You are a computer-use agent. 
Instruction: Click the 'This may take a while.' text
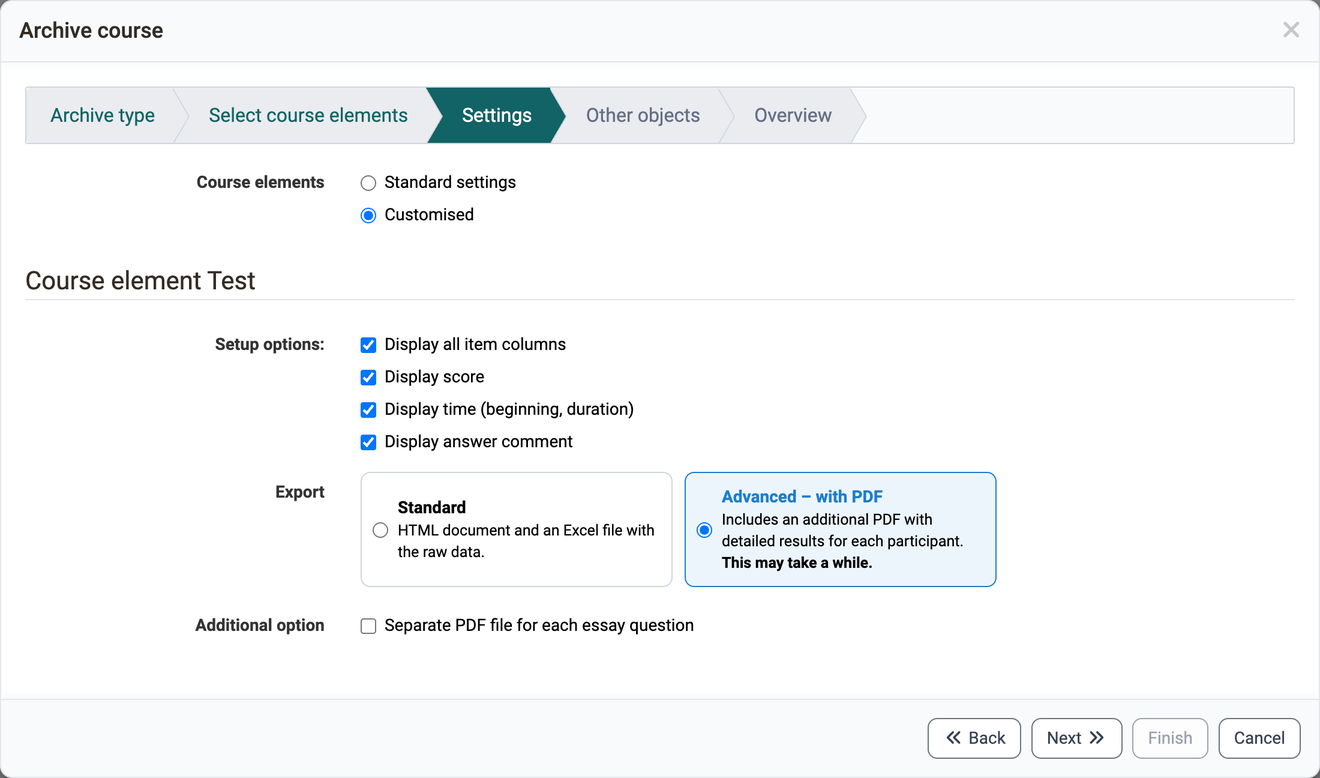tap(797, 563)
